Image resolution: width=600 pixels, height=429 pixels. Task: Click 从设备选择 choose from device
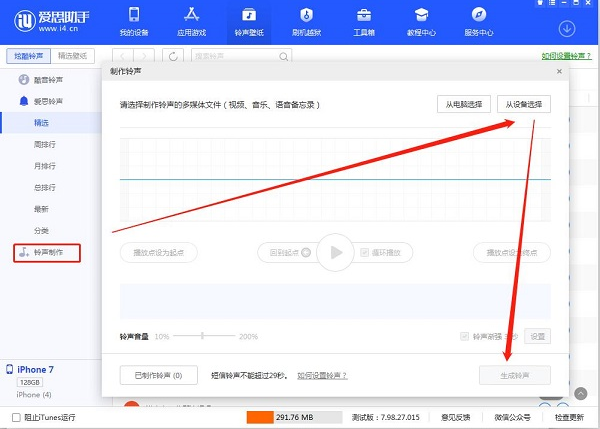tap(524, 104)
